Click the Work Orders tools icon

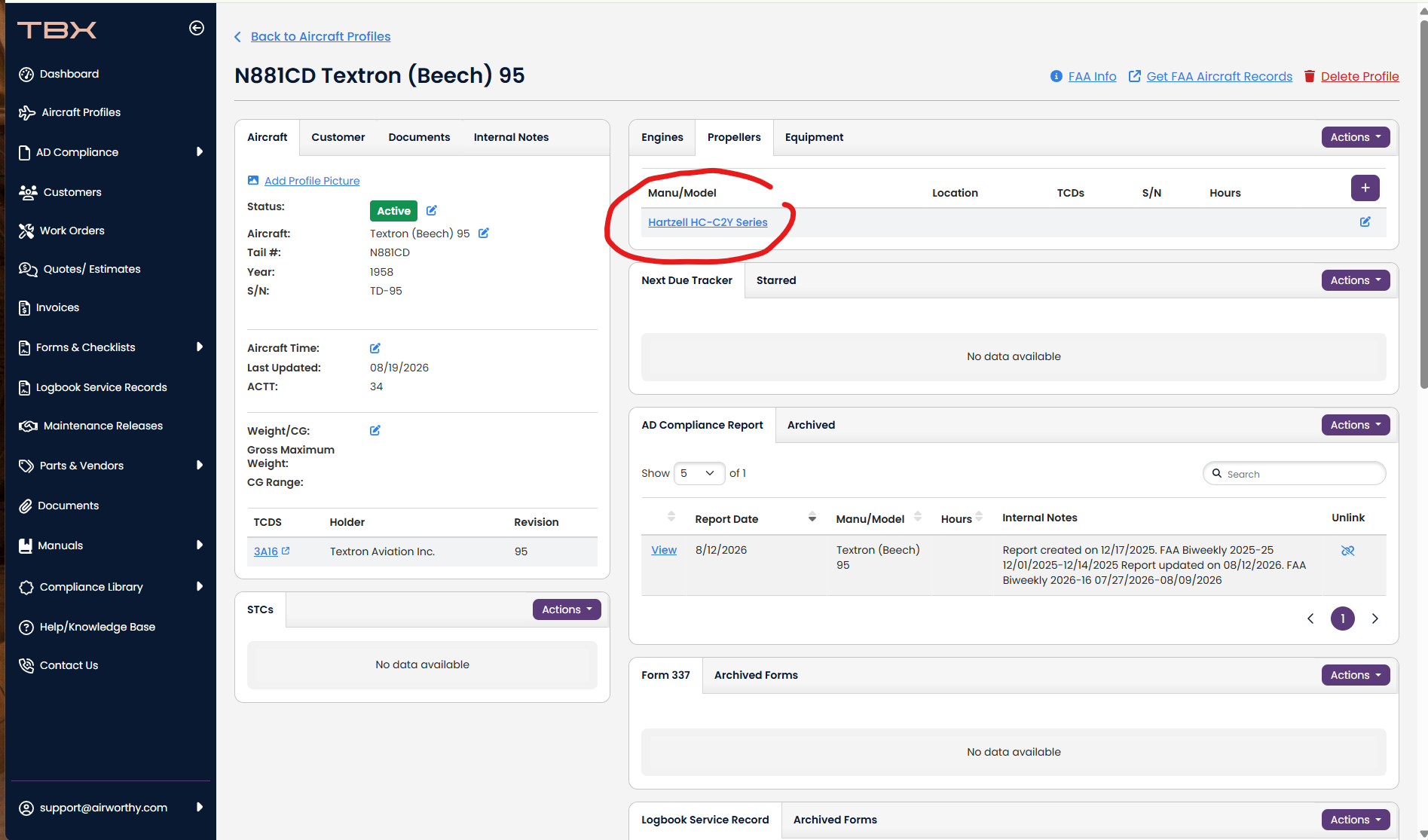[x=26, y=231]
